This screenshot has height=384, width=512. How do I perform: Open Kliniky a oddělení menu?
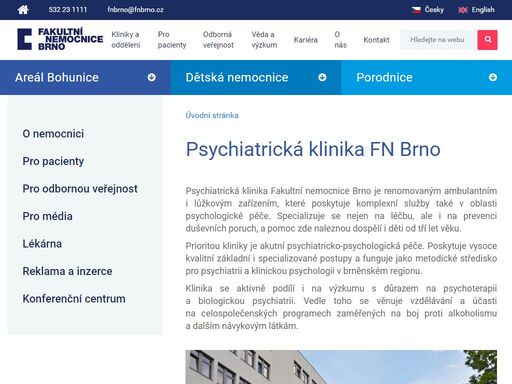[x=126, y=40]
